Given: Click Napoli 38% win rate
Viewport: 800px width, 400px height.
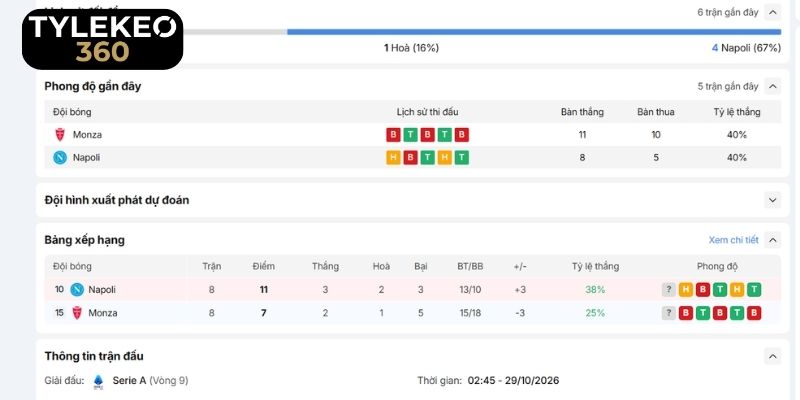Looking at the screenshot, I should pyautogui.click(x=595, y=290).
